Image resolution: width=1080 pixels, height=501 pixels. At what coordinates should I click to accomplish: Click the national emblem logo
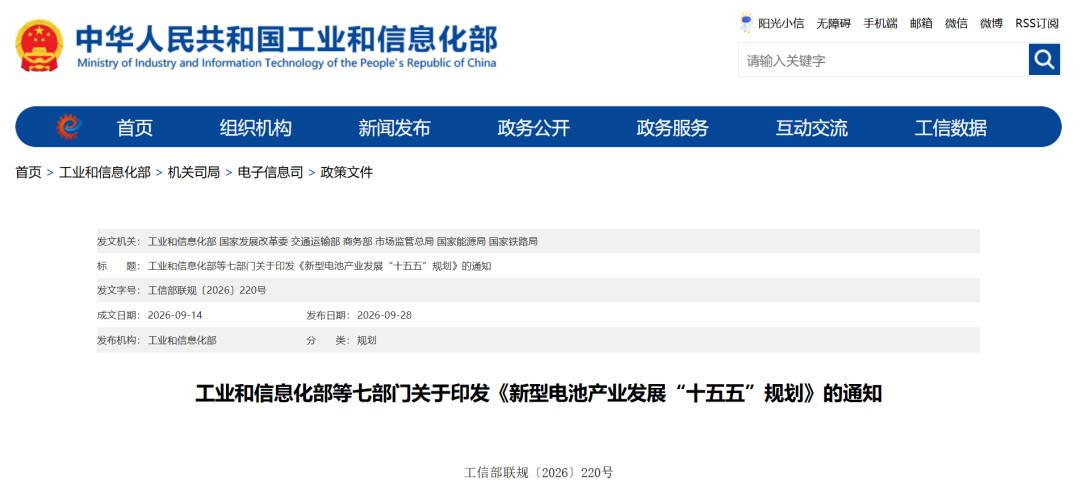tap(39, 46)
